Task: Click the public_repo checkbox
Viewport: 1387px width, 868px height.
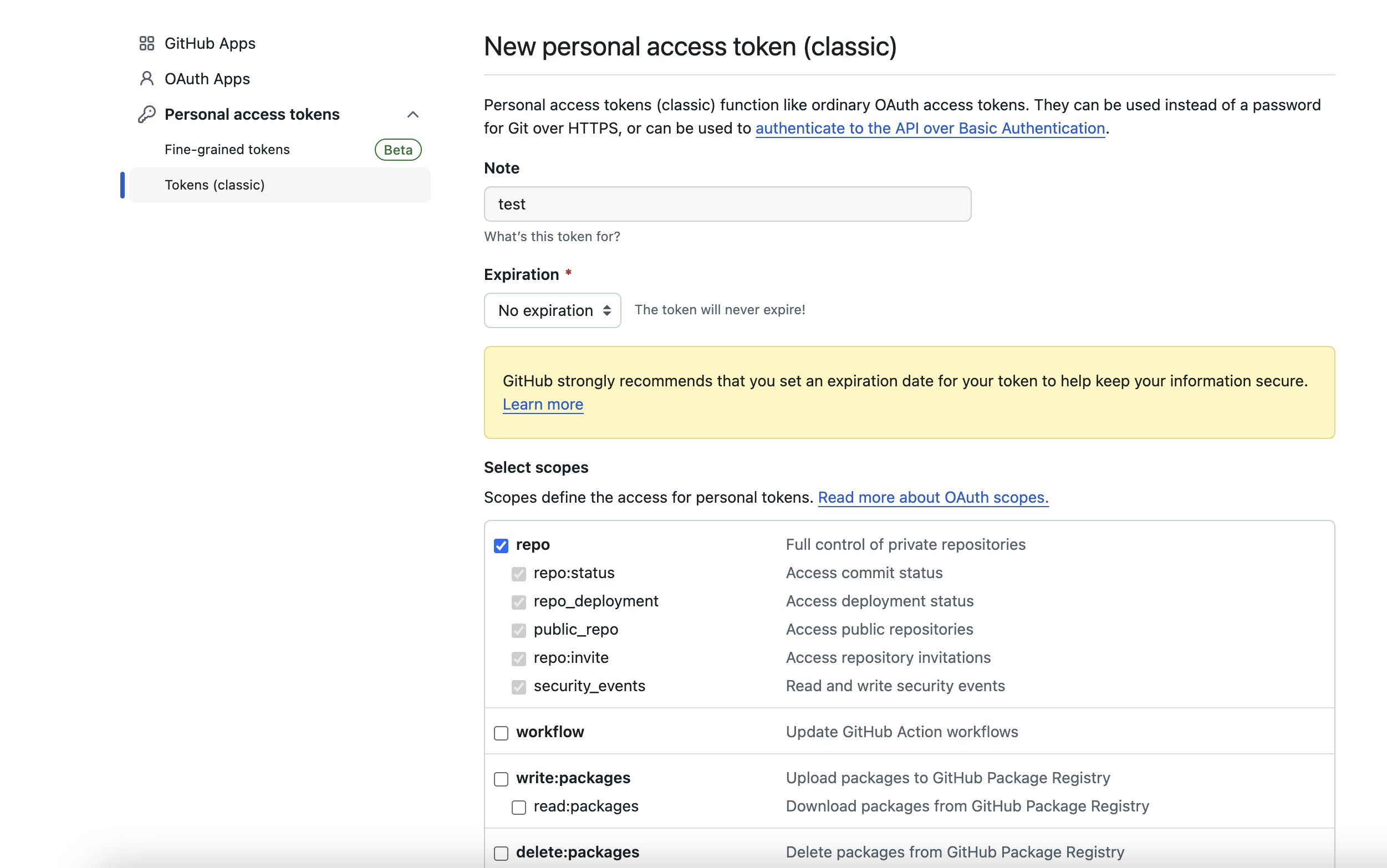Action: (519, 630)
